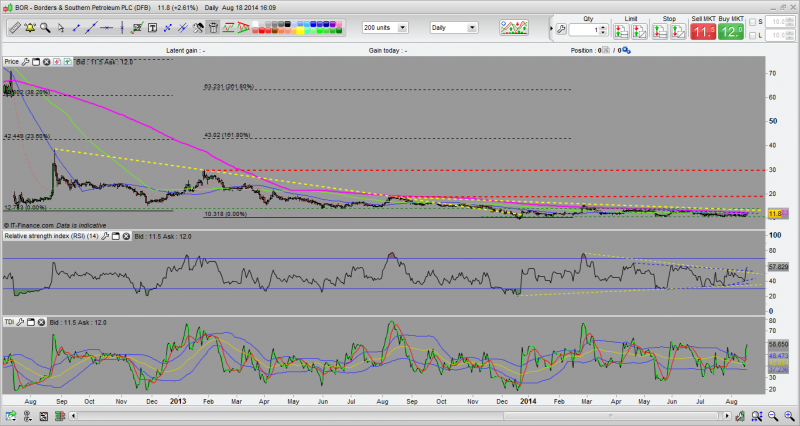This screenshot has width=800, height=426.
Task: Close the TDI indicator panel
Action: 42,323
